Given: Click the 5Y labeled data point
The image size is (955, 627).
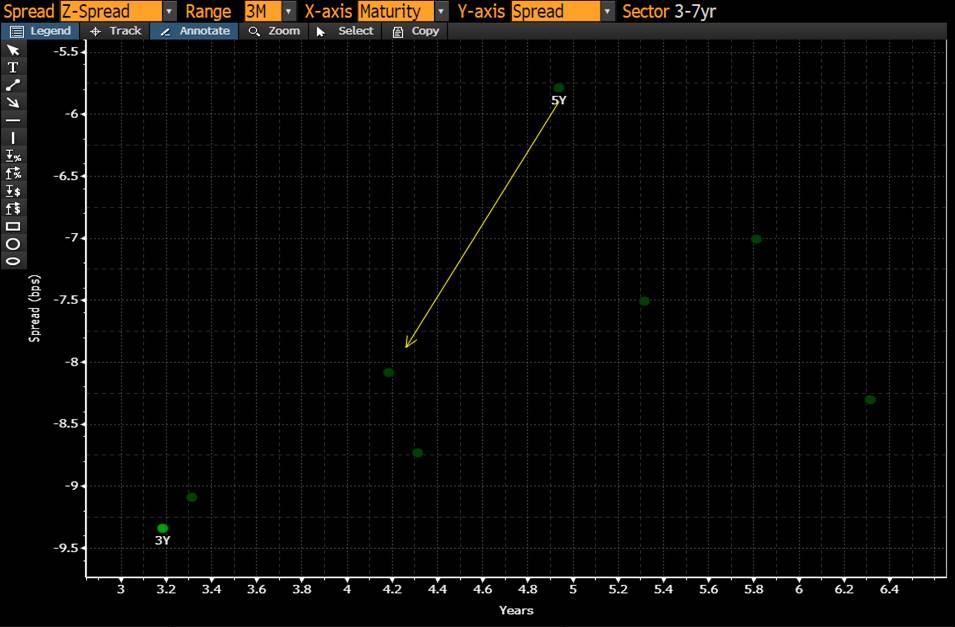Looking at the screenshot, I should point(559,88).
